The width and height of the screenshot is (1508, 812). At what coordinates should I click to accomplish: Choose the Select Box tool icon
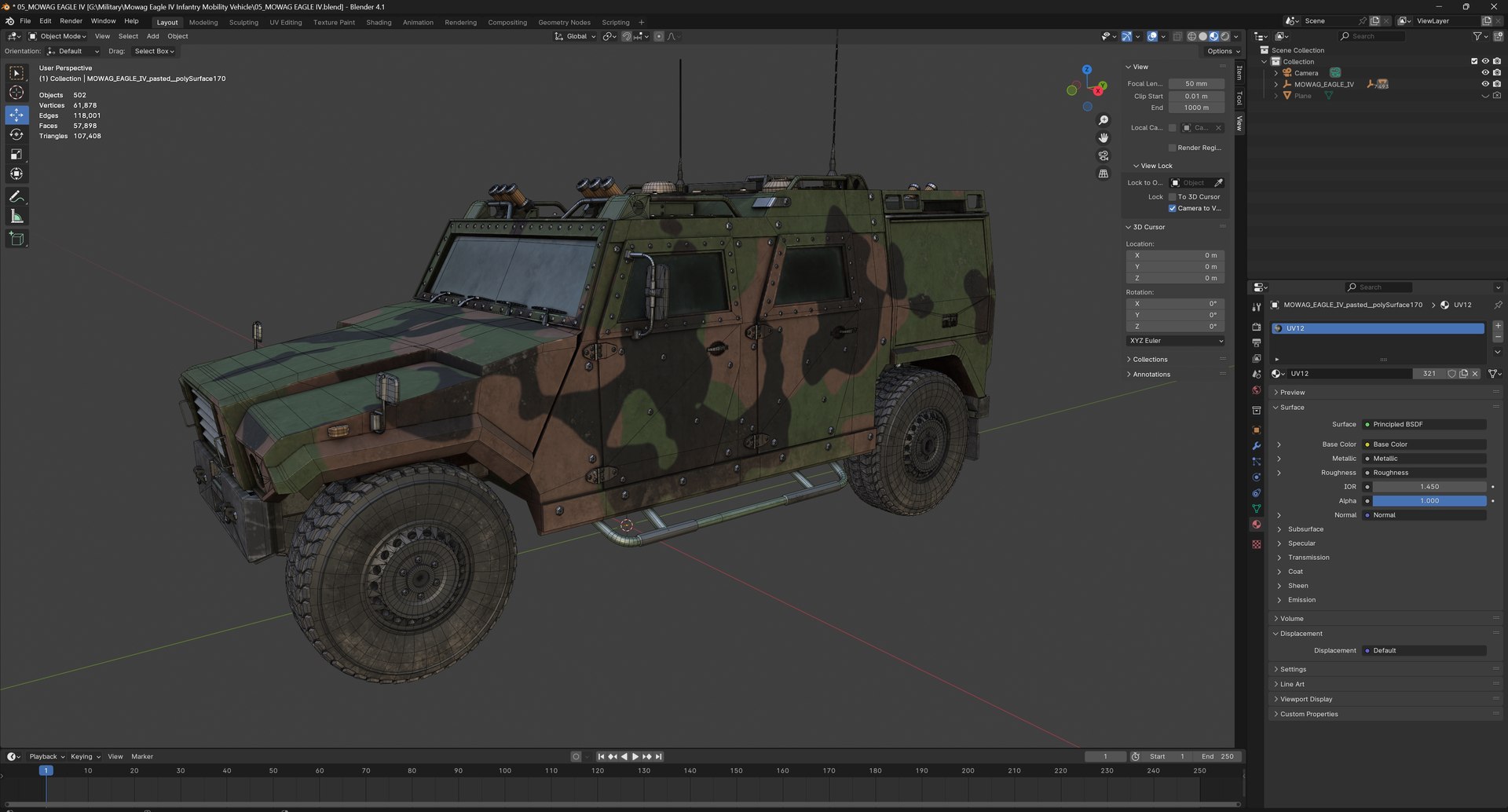pyautogui.click(x=16, y=73)
